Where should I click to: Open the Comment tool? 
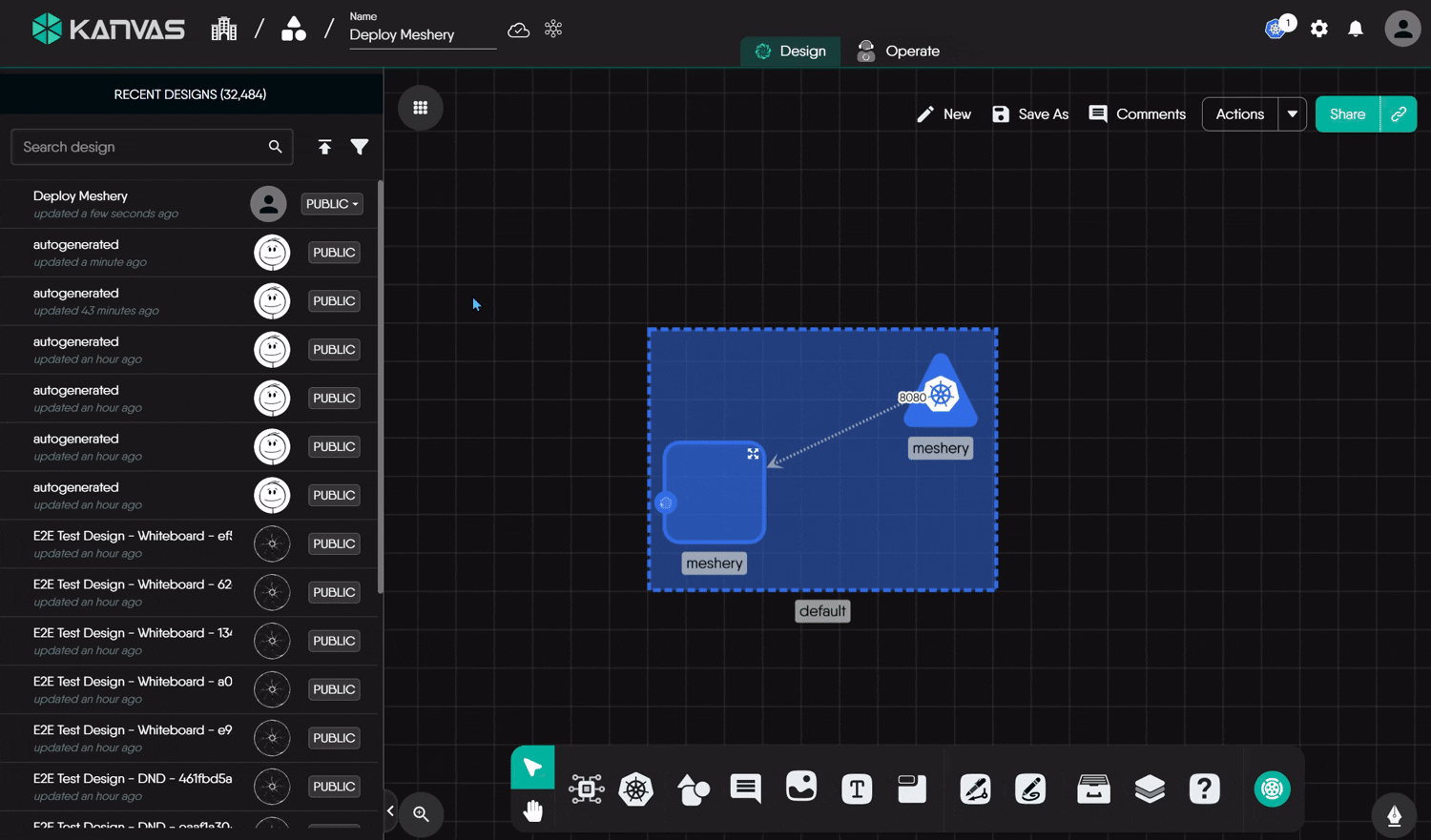pyautogui.click(x=745, y=789)
